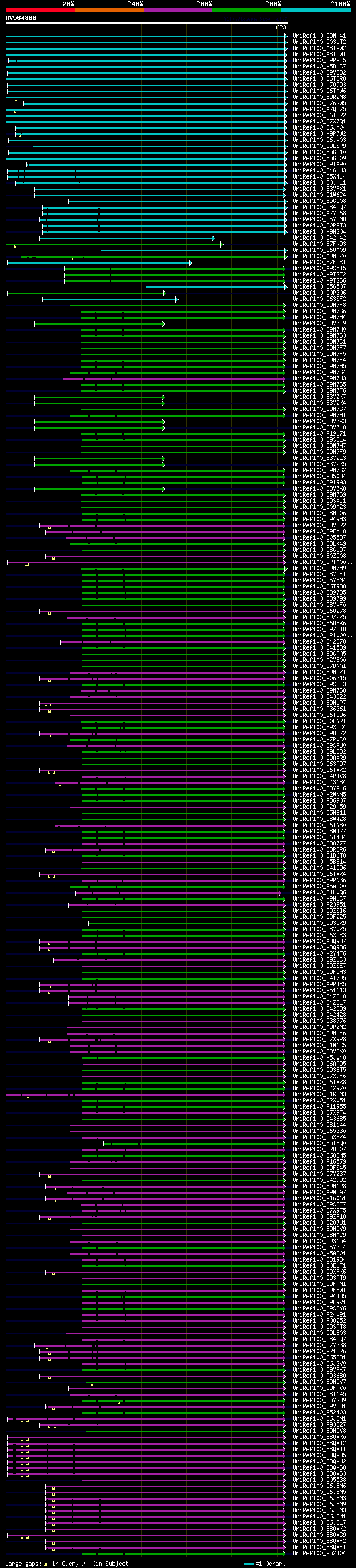
Task: Select the UniRef100_B5G507 label
Action: pyautogui.click(x=319, y=286)
